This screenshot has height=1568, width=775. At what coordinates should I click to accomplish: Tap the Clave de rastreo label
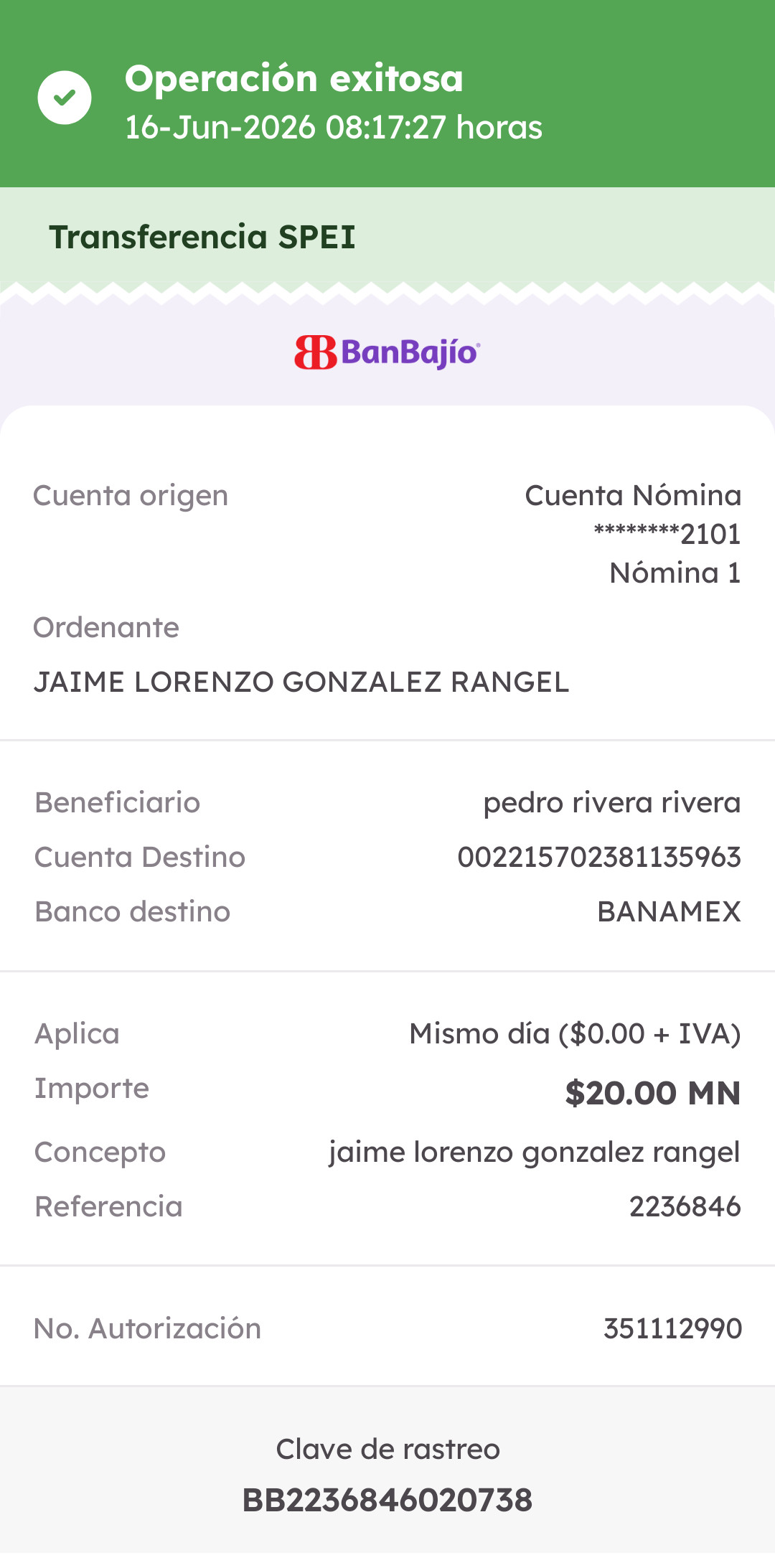pyautogui.click(x=387, y=1450)
